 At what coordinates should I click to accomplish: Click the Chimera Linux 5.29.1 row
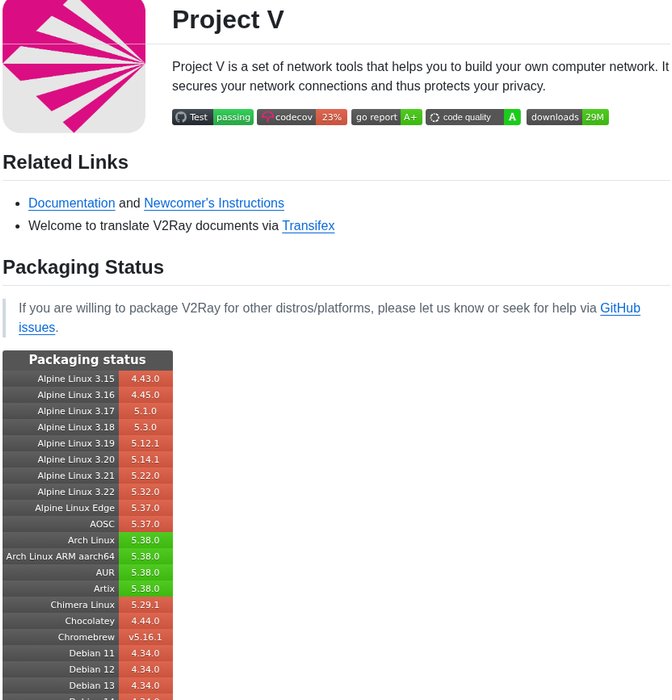[x=87, y=605]
